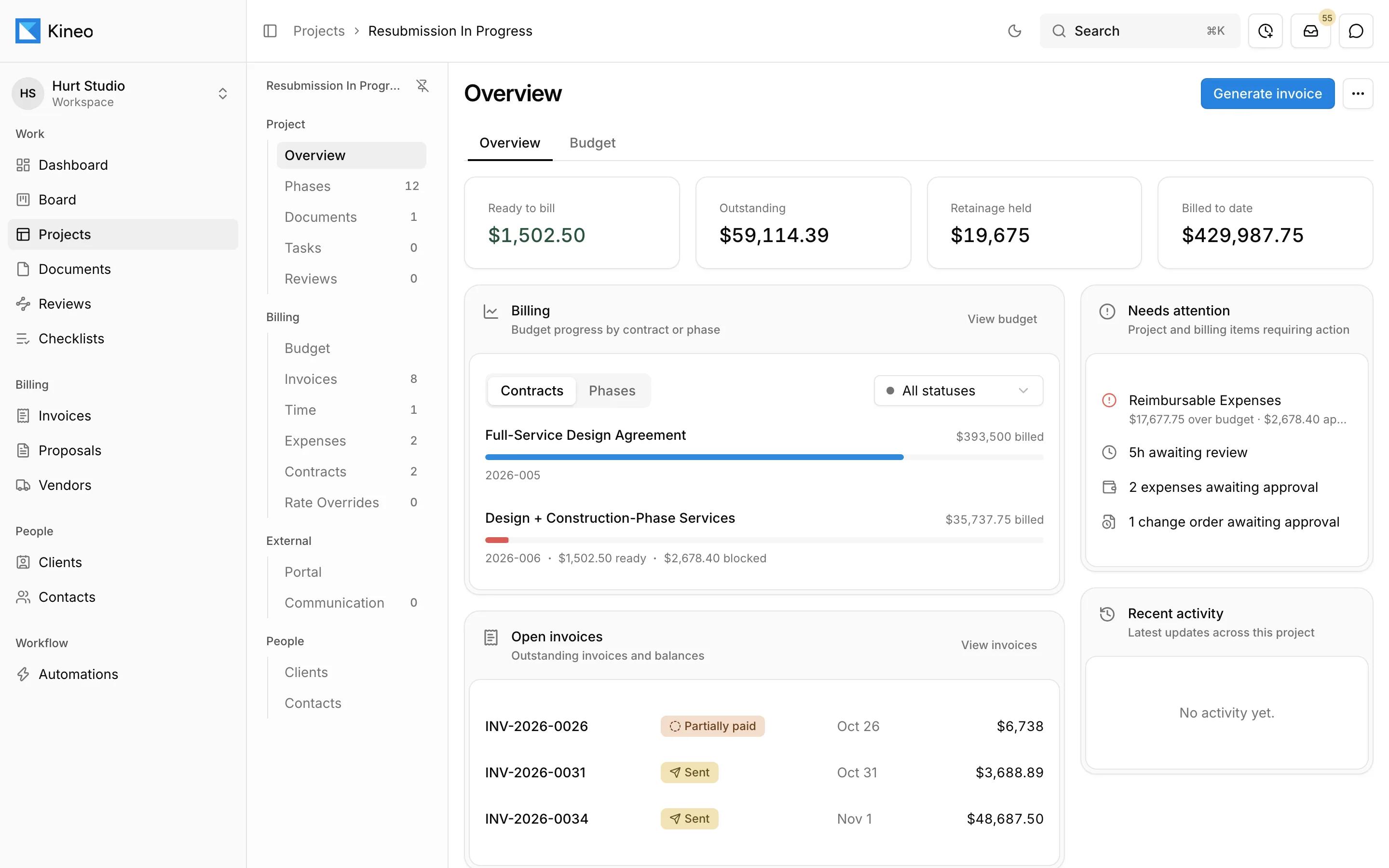
Task: Open invoice INV-2026-0026
Action: click(764, 726)
